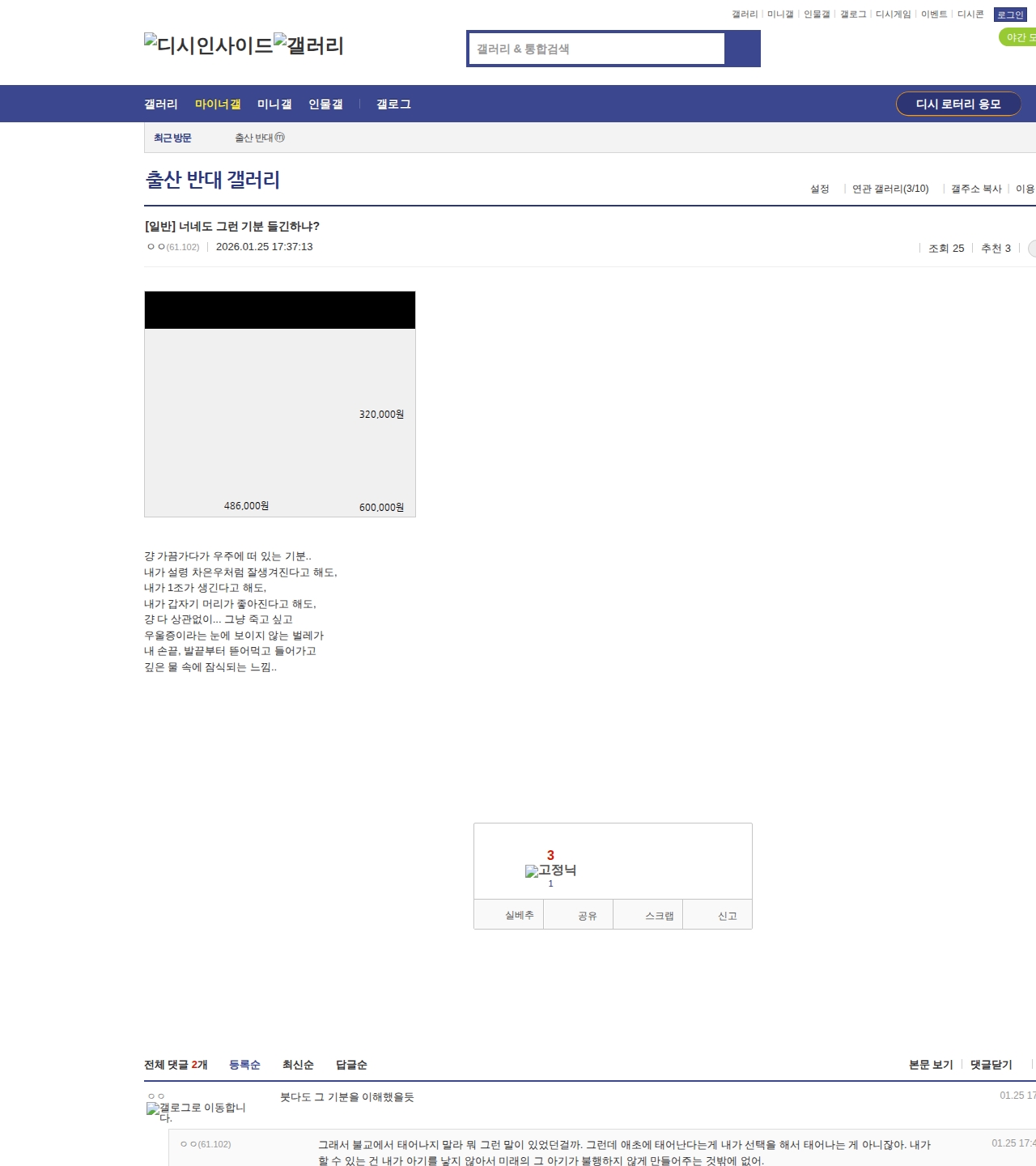Visit 디시게임 from the top utility links

pyautogui.click(x=894, y=14)
